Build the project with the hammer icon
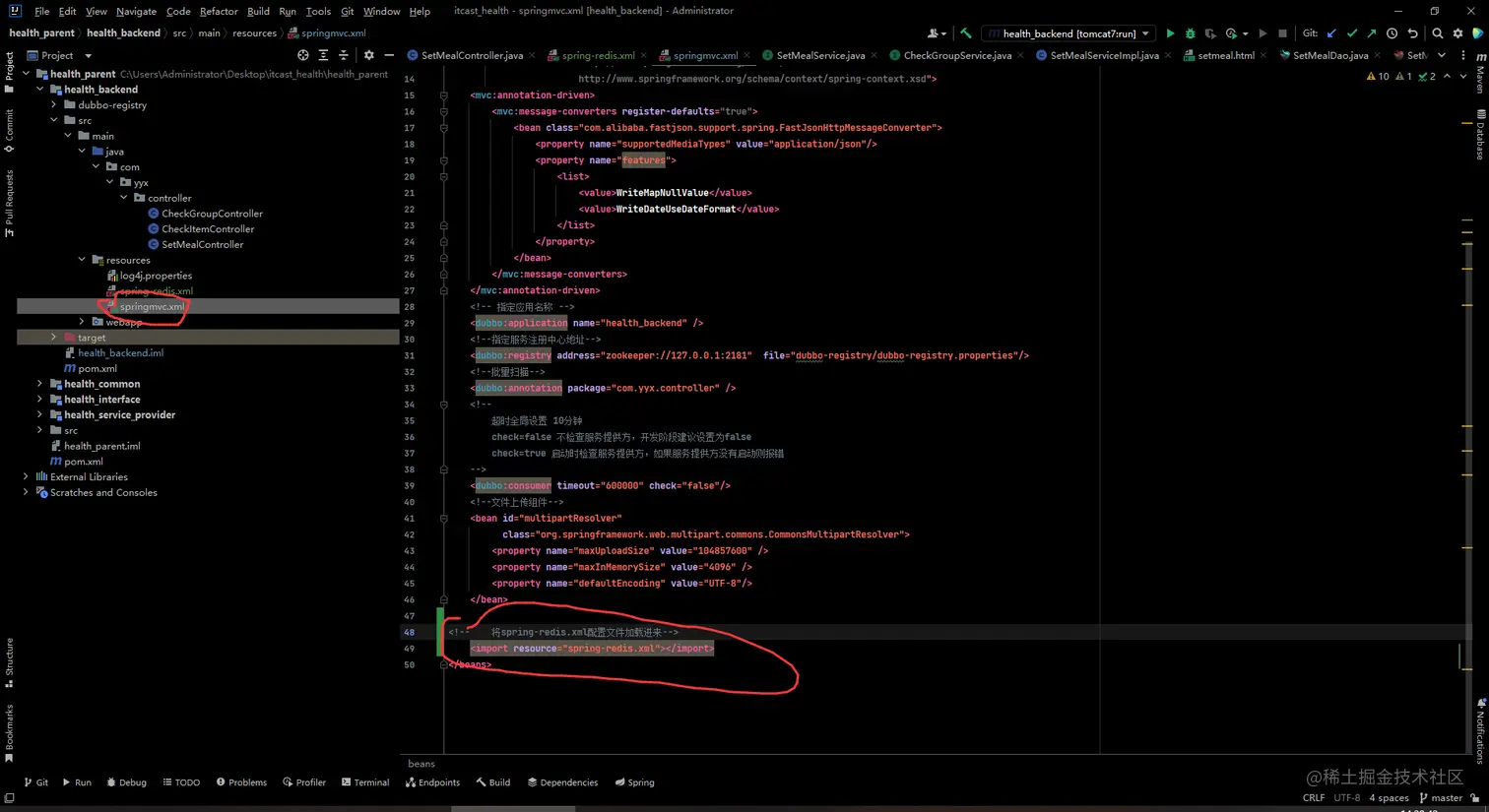1489x812 pixels. point(966,33)
